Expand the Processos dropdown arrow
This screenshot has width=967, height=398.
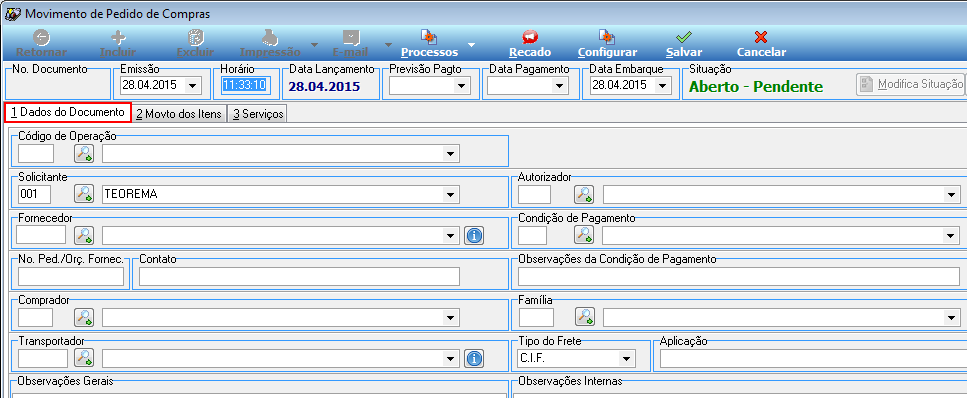(x=471, y=45)
